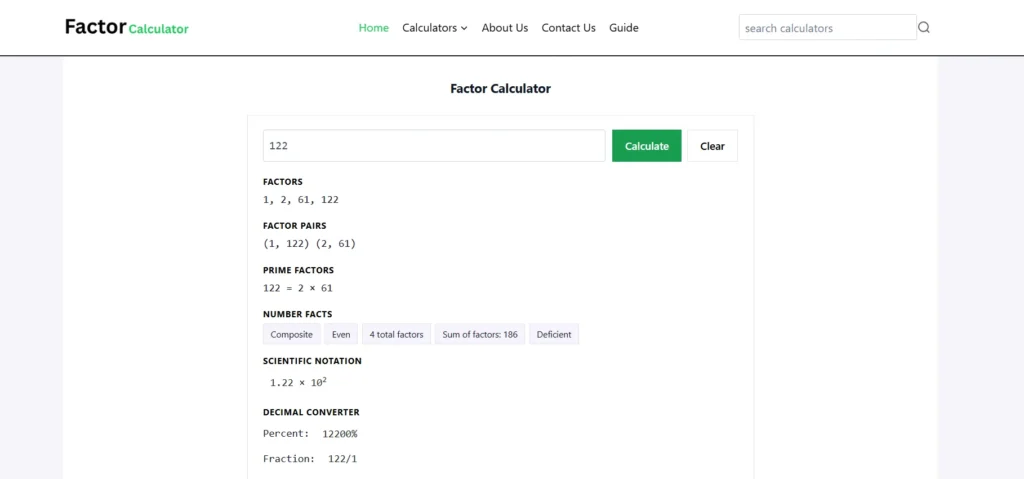Open the Contact Us page

click(568, 28)
